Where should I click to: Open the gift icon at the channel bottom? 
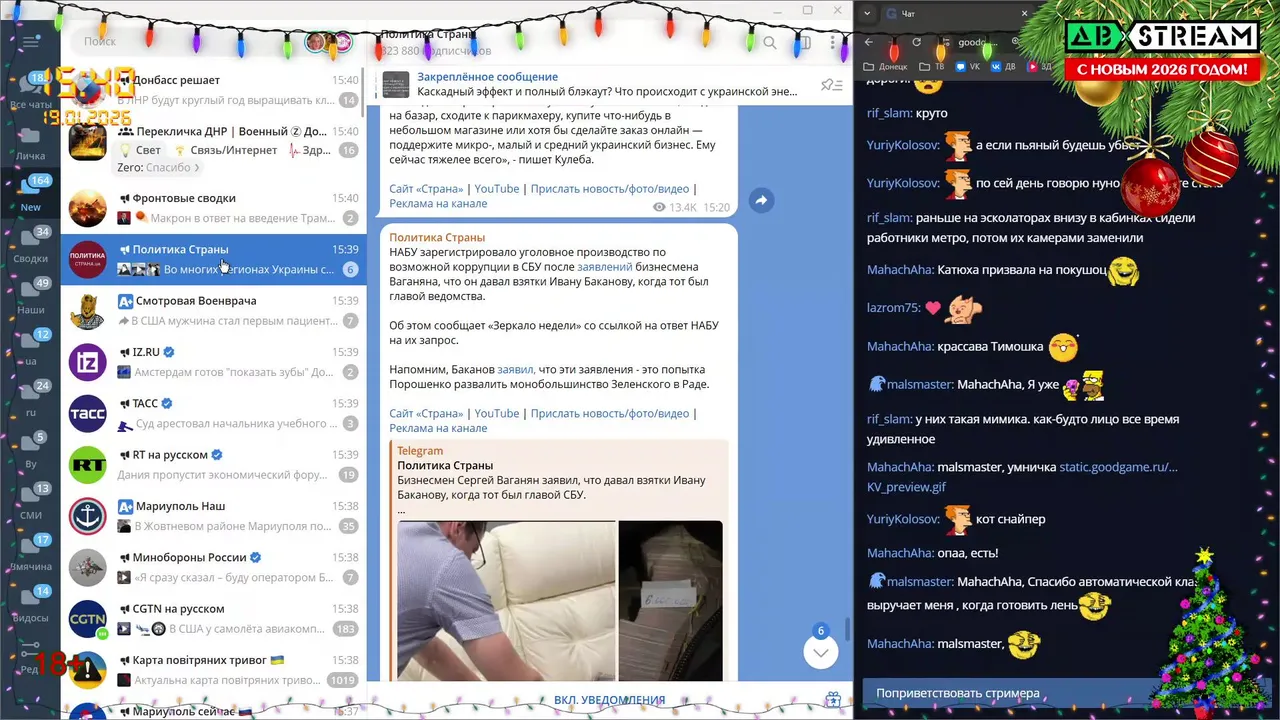click(832, 700)
